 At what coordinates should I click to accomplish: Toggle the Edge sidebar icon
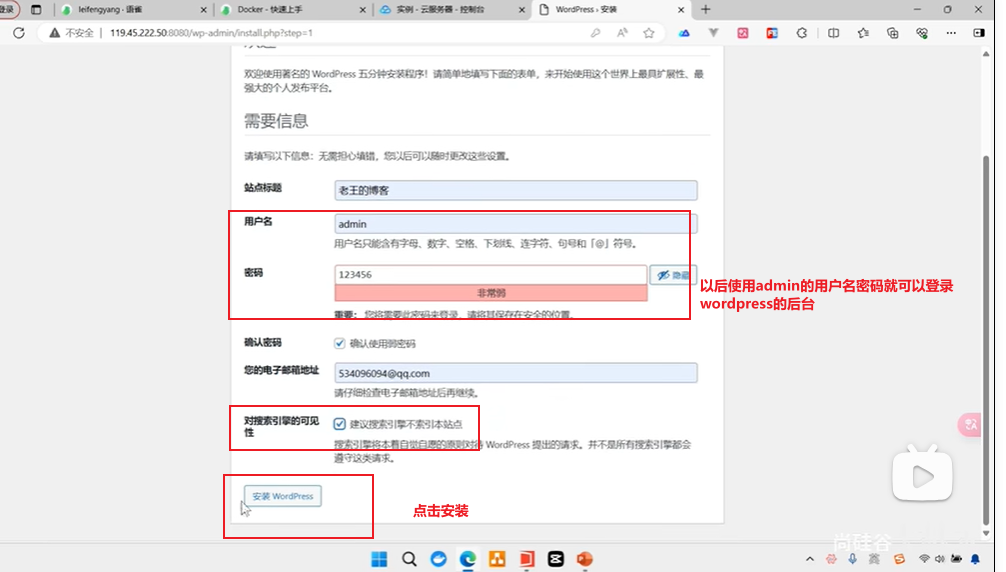[979, 33]
